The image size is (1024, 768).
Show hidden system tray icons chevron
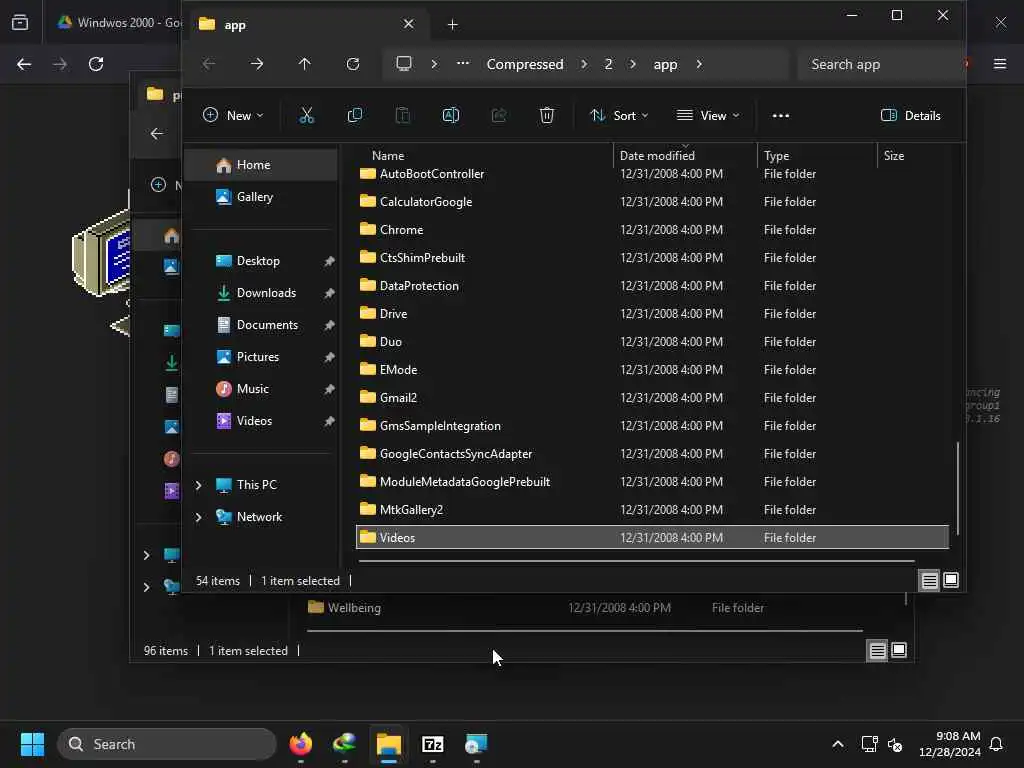[x=838, y=744]
